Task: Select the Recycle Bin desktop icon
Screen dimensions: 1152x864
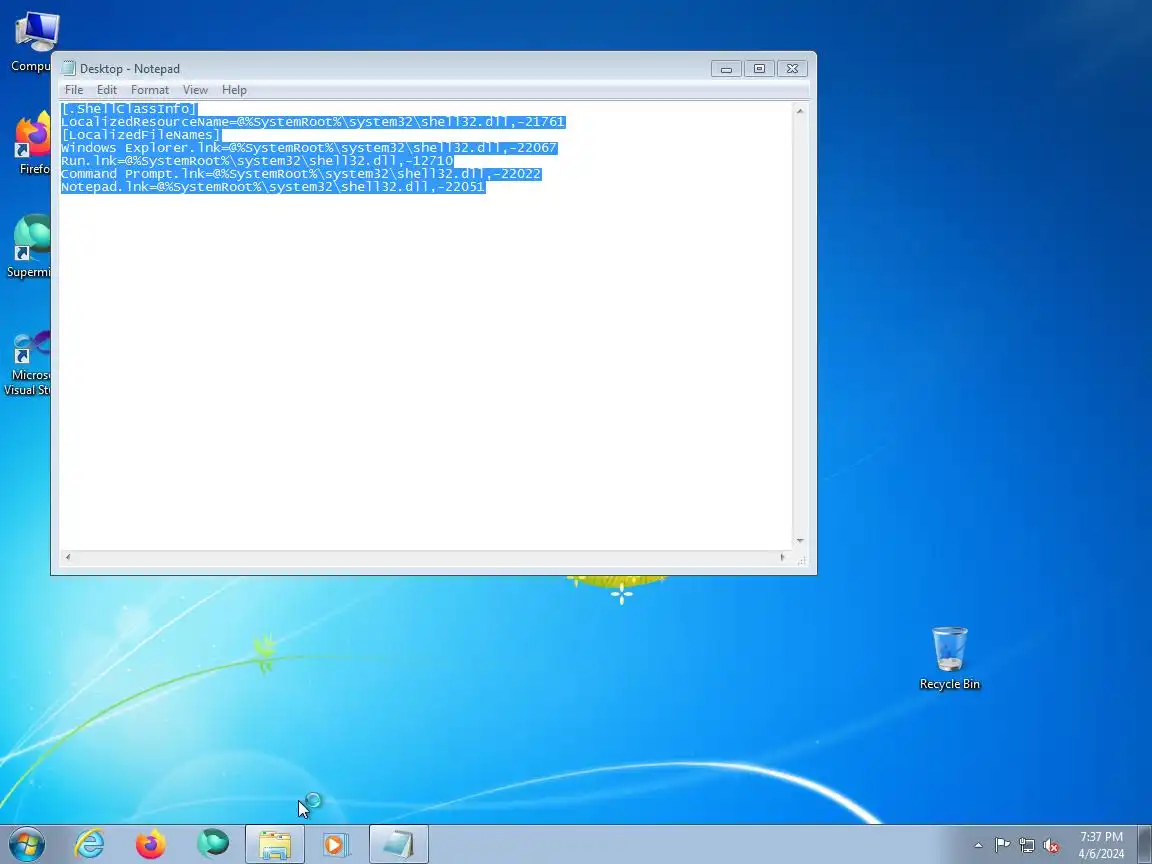Action: pos(949,658)
